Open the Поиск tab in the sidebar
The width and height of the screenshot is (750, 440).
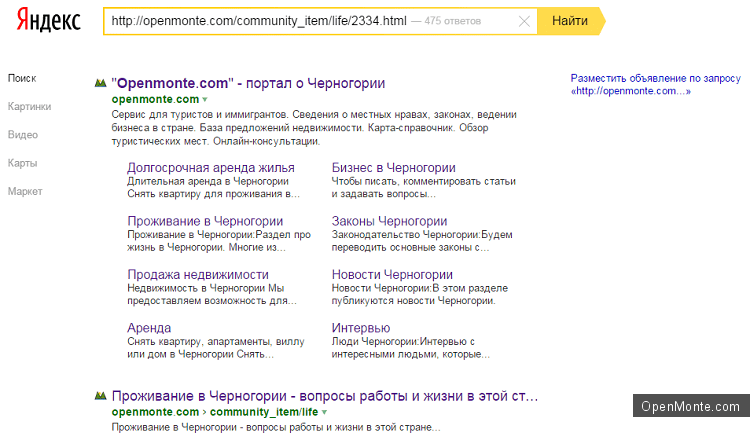(22, 78)
